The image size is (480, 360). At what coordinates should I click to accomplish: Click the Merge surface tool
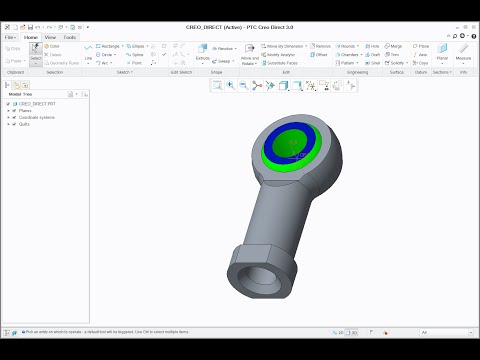pos(393,46)
